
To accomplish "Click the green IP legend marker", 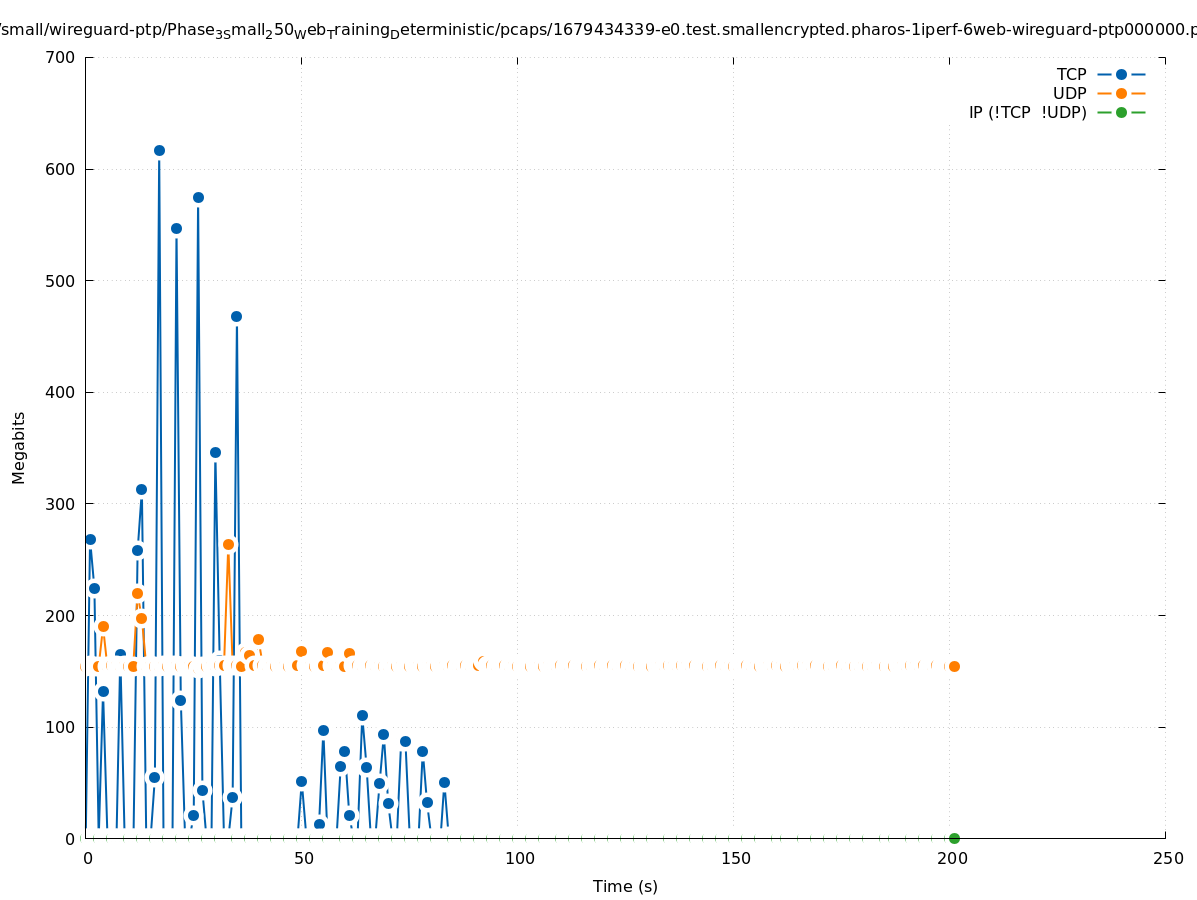I will (1121, 112).
